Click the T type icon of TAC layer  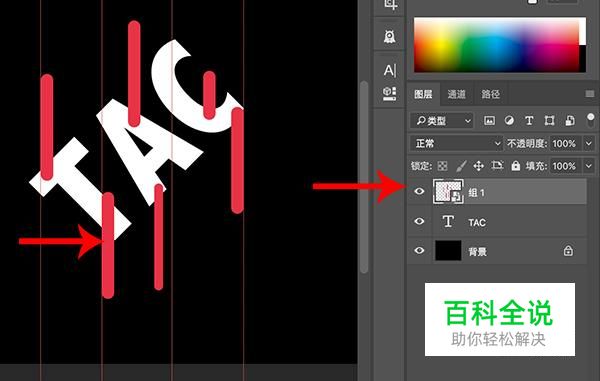448,221
